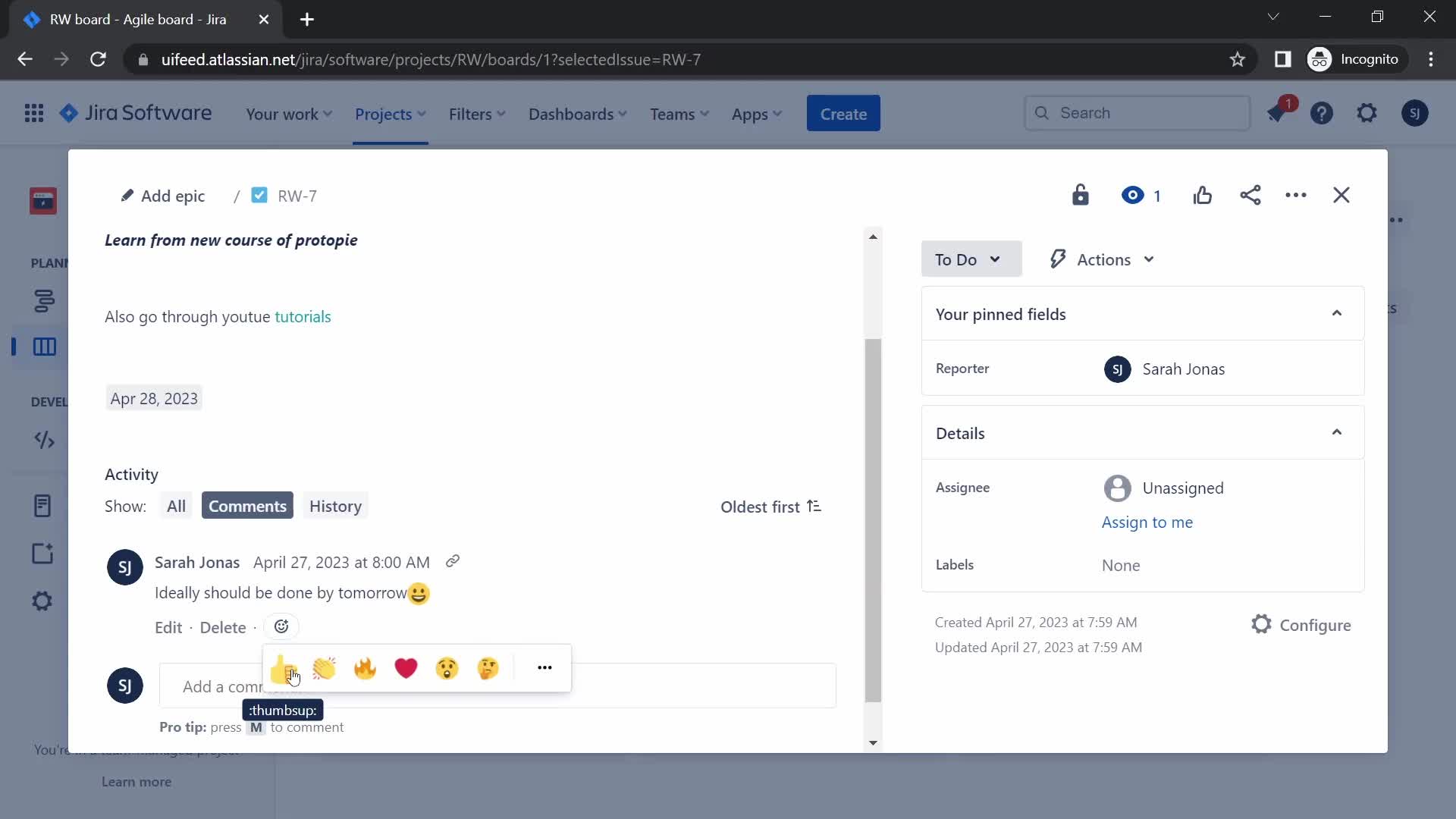
Task: Click the heart reaction emoji
Action: (406, 667)
